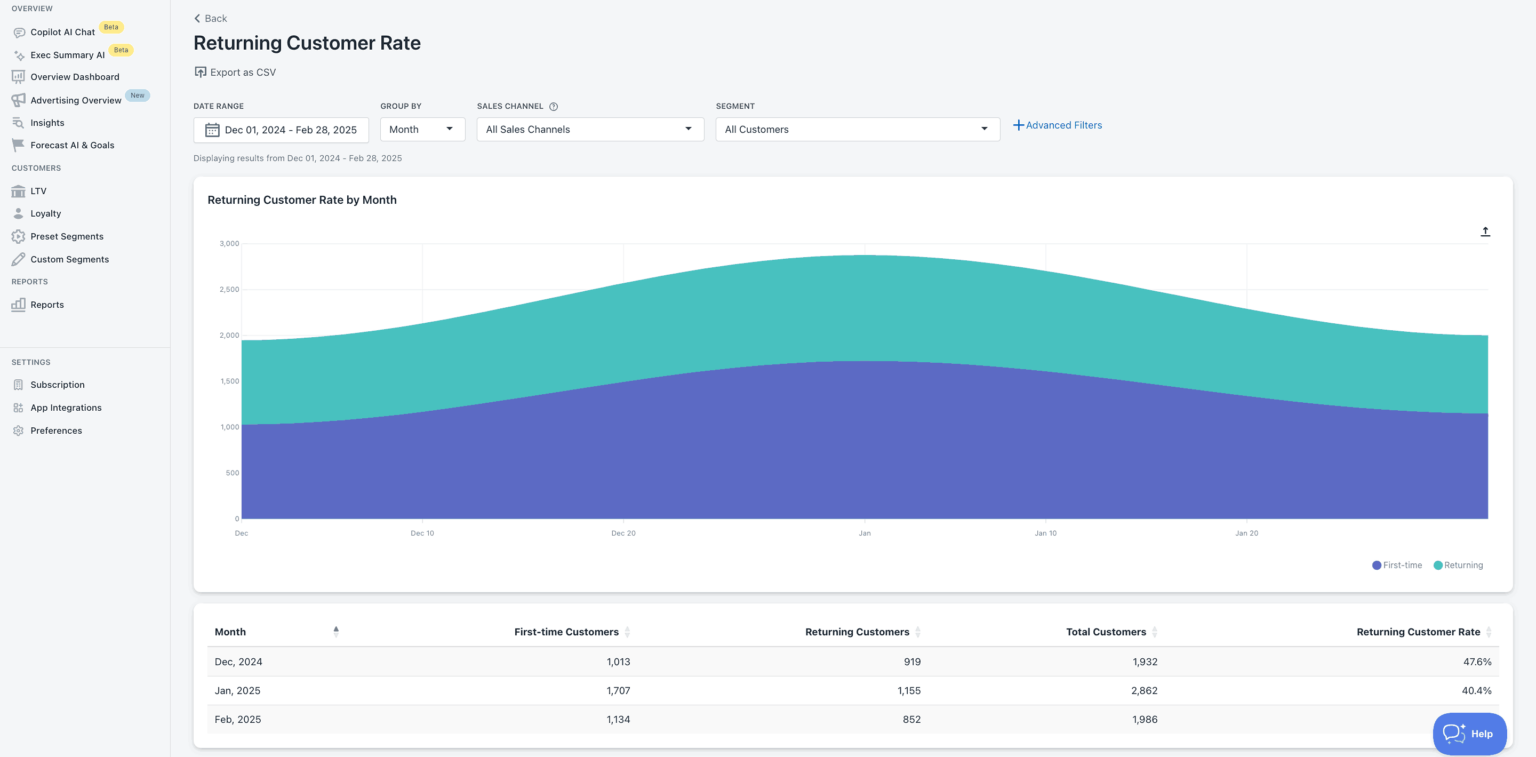Expand the All Sales Channels dropdown

click(590, 129)
